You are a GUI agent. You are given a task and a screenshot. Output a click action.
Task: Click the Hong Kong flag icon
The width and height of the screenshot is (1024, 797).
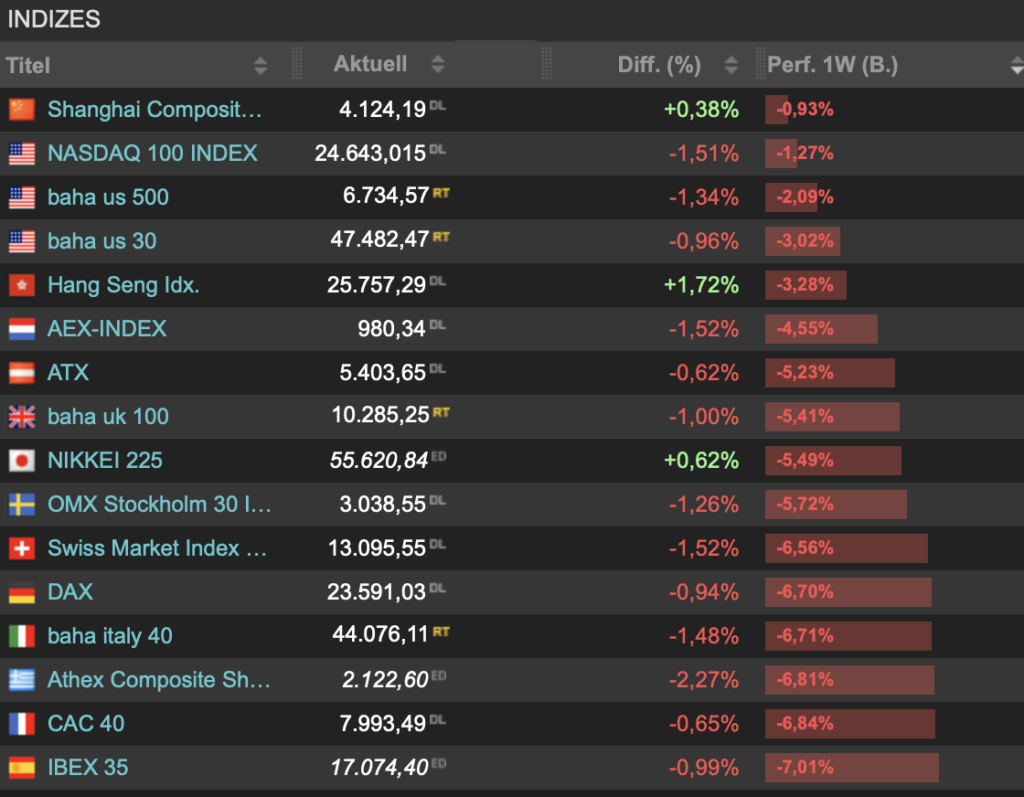(21, 286)
